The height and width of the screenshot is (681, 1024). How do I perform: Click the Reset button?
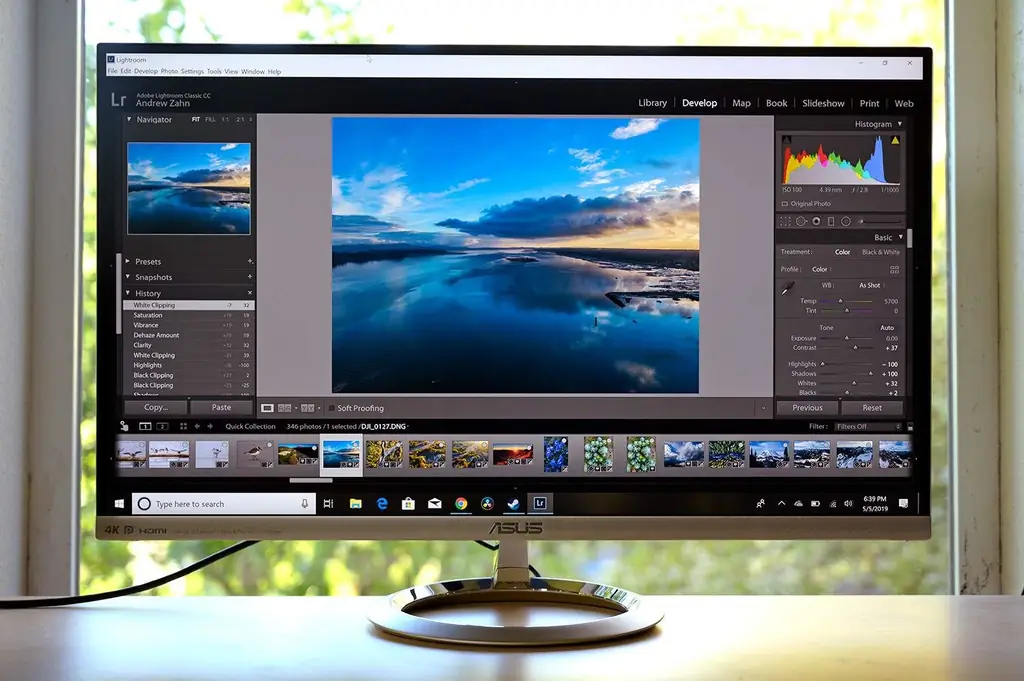[x=872, y=408]
